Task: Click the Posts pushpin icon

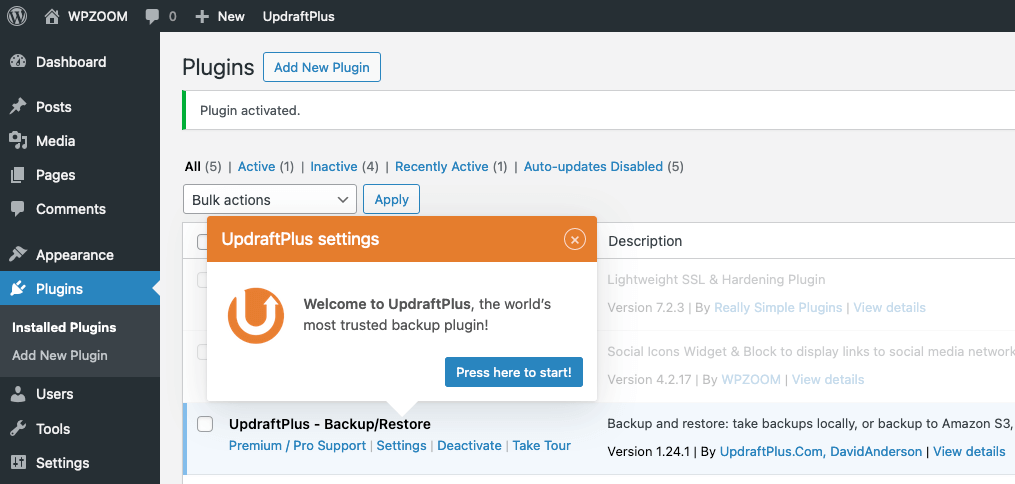Action: (x=18, y=107)
